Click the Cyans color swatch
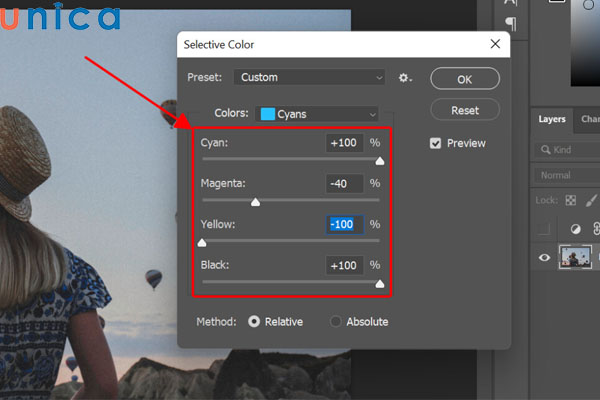600x400 pixels. (267, 114)
